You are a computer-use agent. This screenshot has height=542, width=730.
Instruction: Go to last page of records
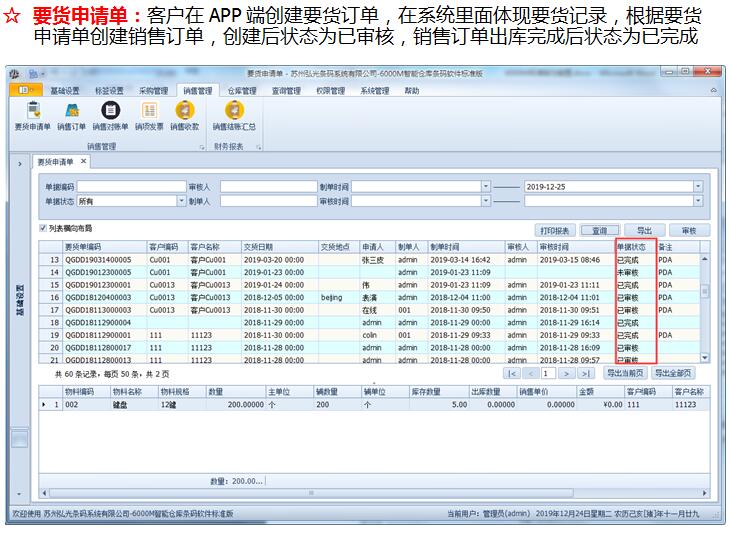[585, 373]
